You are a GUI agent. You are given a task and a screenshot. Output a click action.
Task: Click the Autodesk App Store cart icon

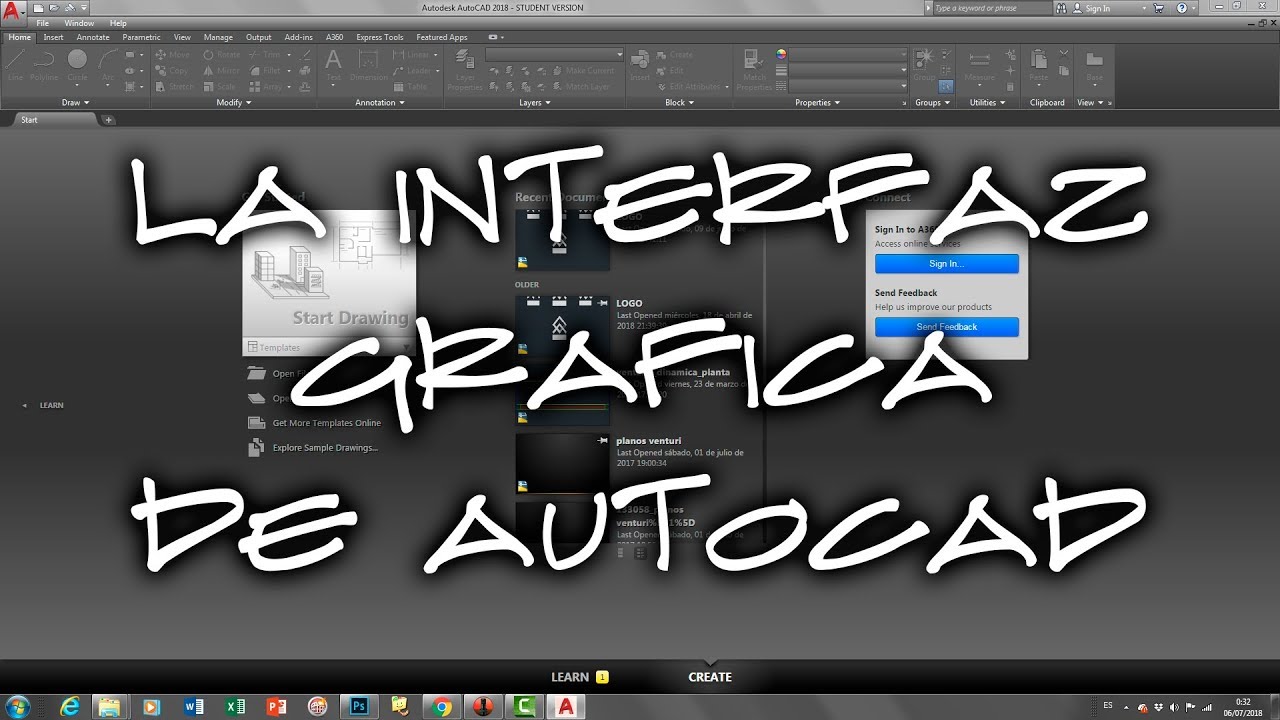pyautogui.click(x=1159, y=8)
